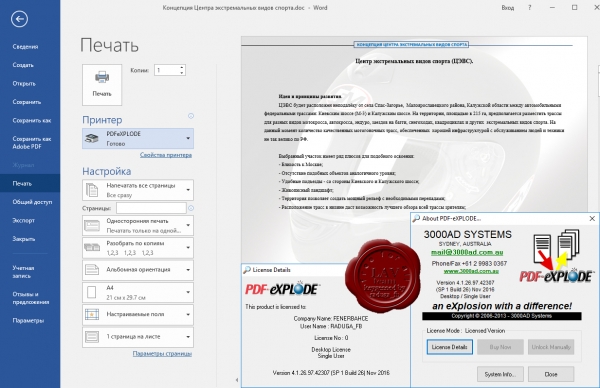Open Свойства принтера link
The image size is (600, 388).
(166, 155)
